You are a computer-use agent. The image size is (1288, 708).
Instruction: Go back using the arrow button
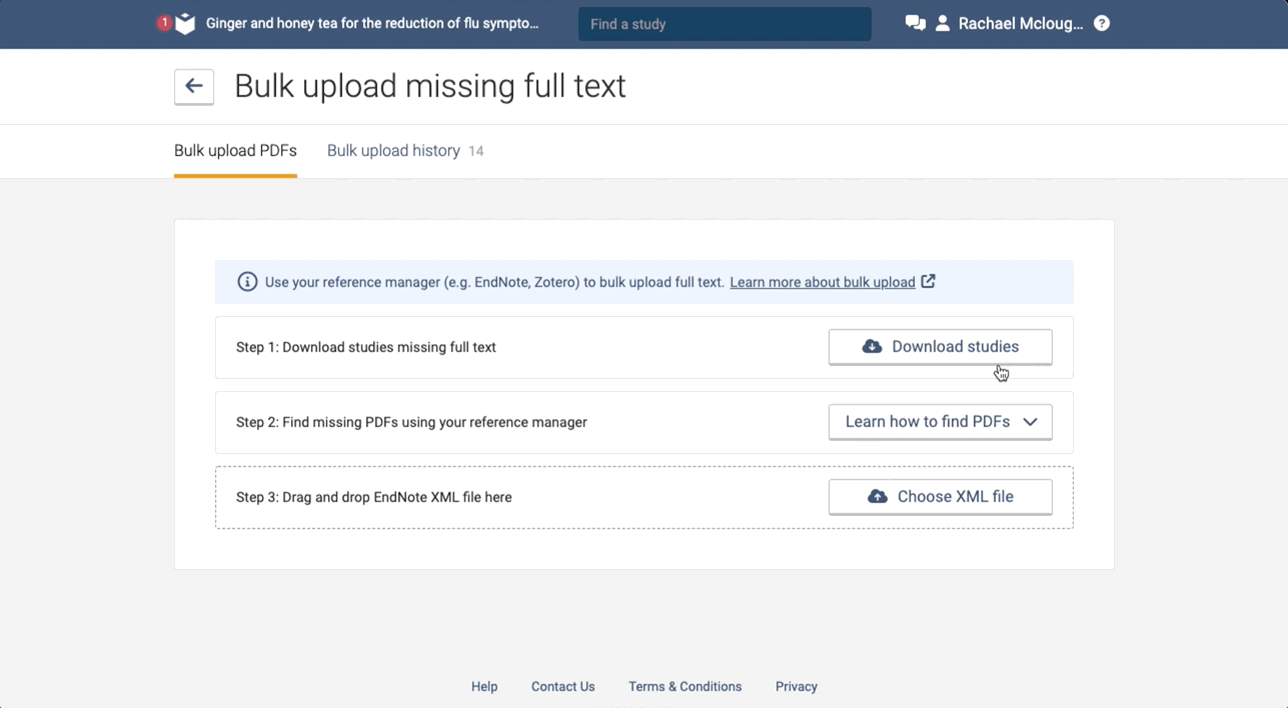point(194,86)
